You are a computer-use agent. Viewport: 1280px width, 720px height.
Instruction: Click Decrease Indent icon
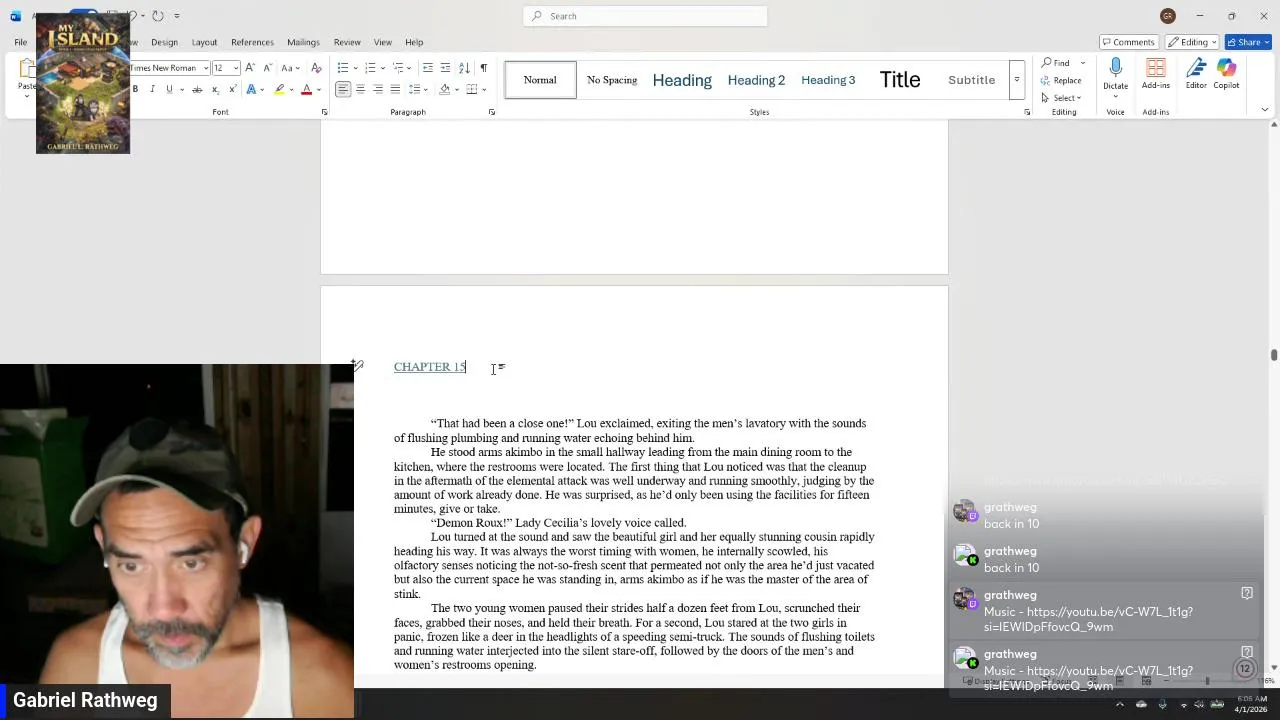click(428, 68)
